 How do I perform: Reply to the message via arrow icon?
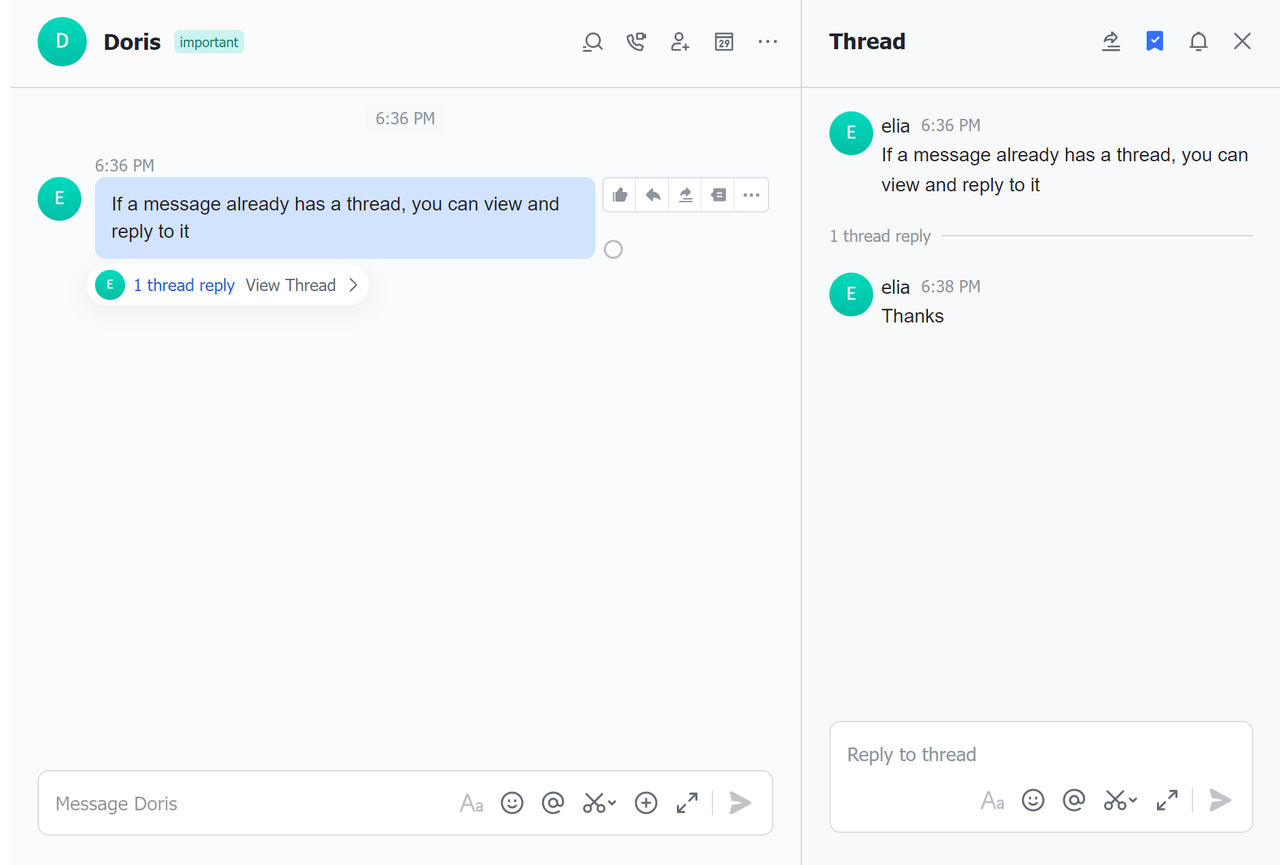click(653, 195)
